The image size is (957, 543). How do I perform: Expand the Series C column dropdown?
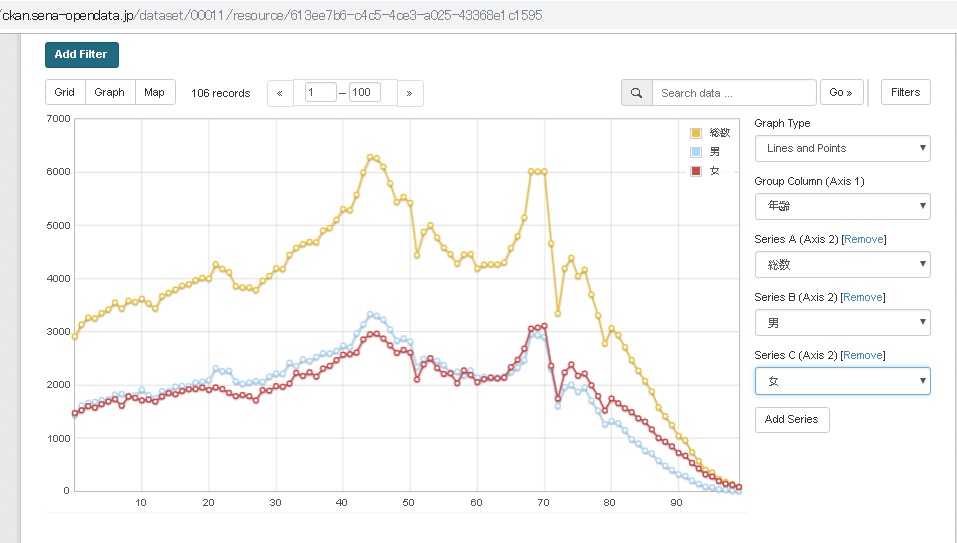pos(842,381)
